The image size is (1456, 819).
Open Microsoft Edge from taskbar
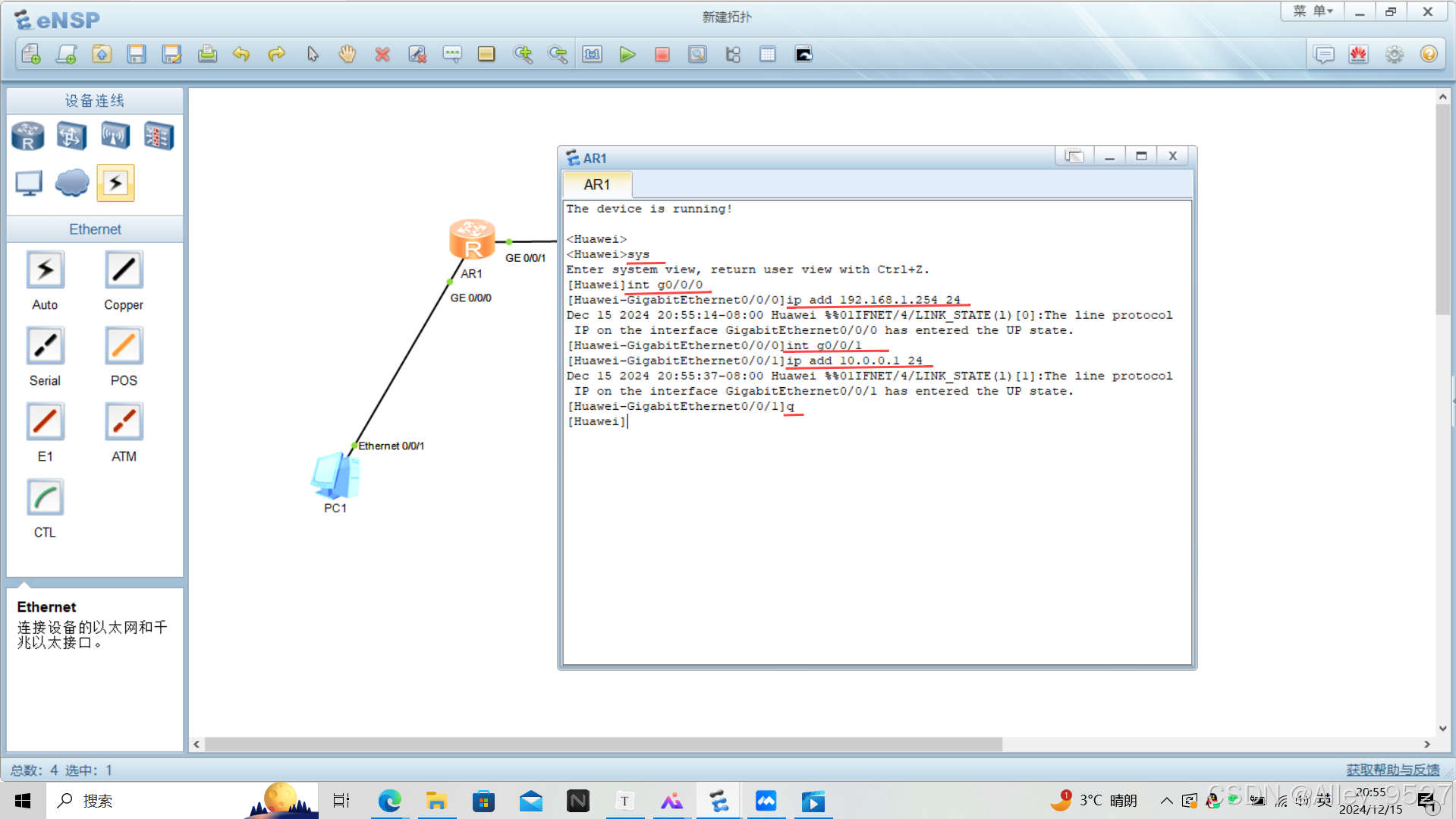(389, 801)
